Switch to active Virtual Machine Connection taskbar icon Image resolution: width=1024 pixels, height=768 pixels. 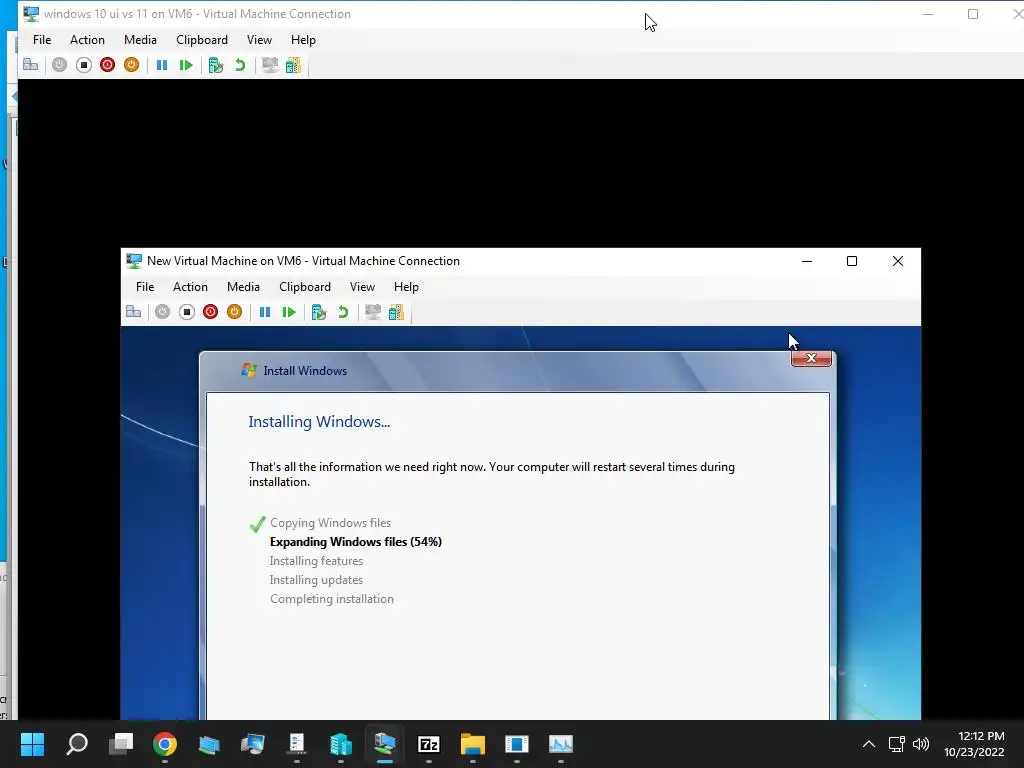[385, 743]
